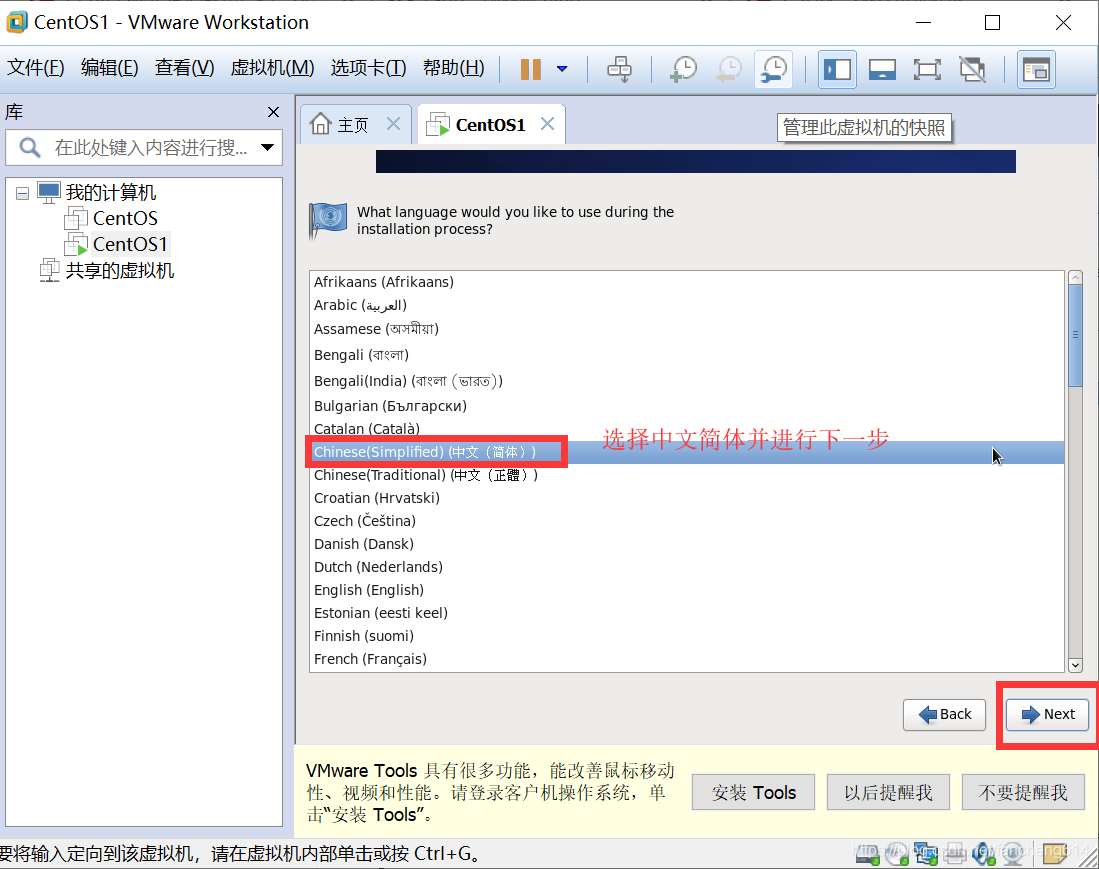Open the 虚拟机(M) menu
The width and height of the screenshot is (1099, 869).
(272, 68)
